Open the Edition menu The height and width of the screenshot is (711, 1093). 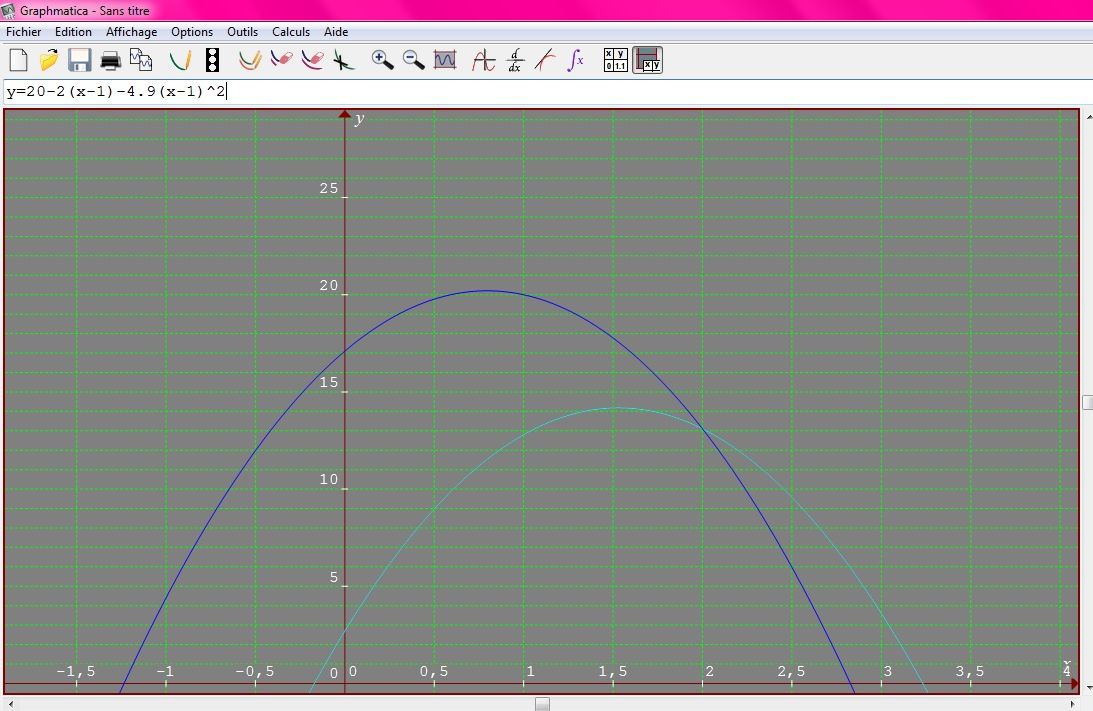click(73, 32)
